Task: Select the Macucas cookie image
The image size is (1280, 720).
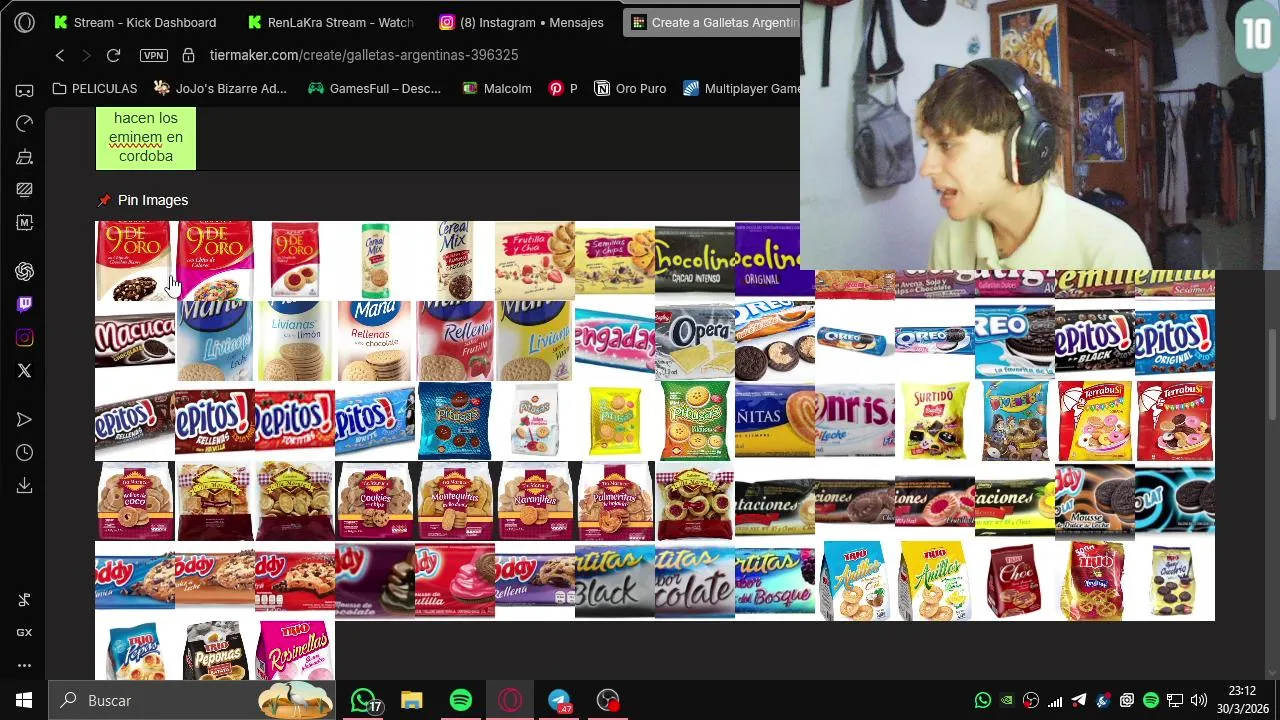Action: 135,341
